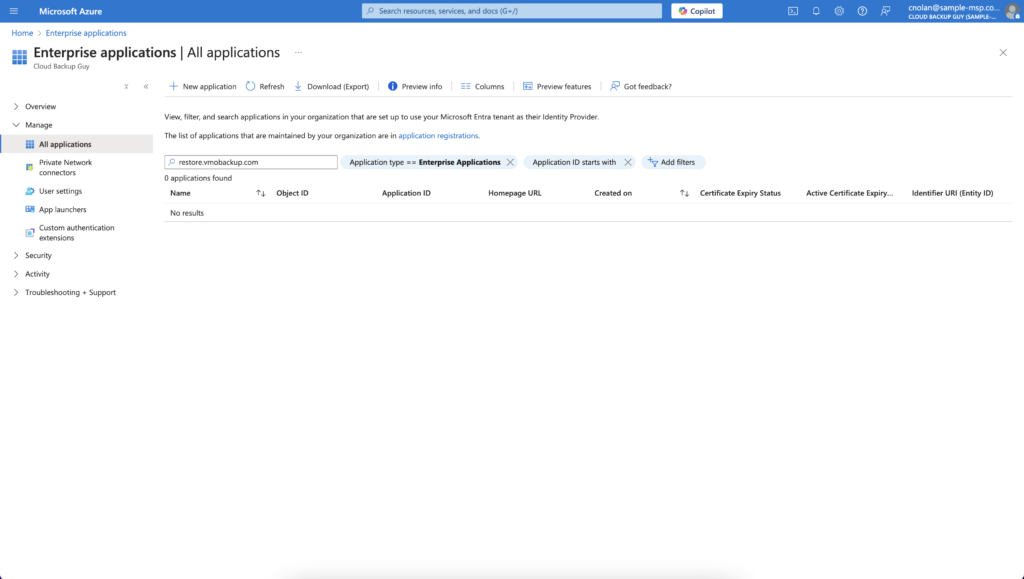This screenshot has height=579, width=1024.
Task: Open the Columns chooser
Action: (x=482, y=86)
